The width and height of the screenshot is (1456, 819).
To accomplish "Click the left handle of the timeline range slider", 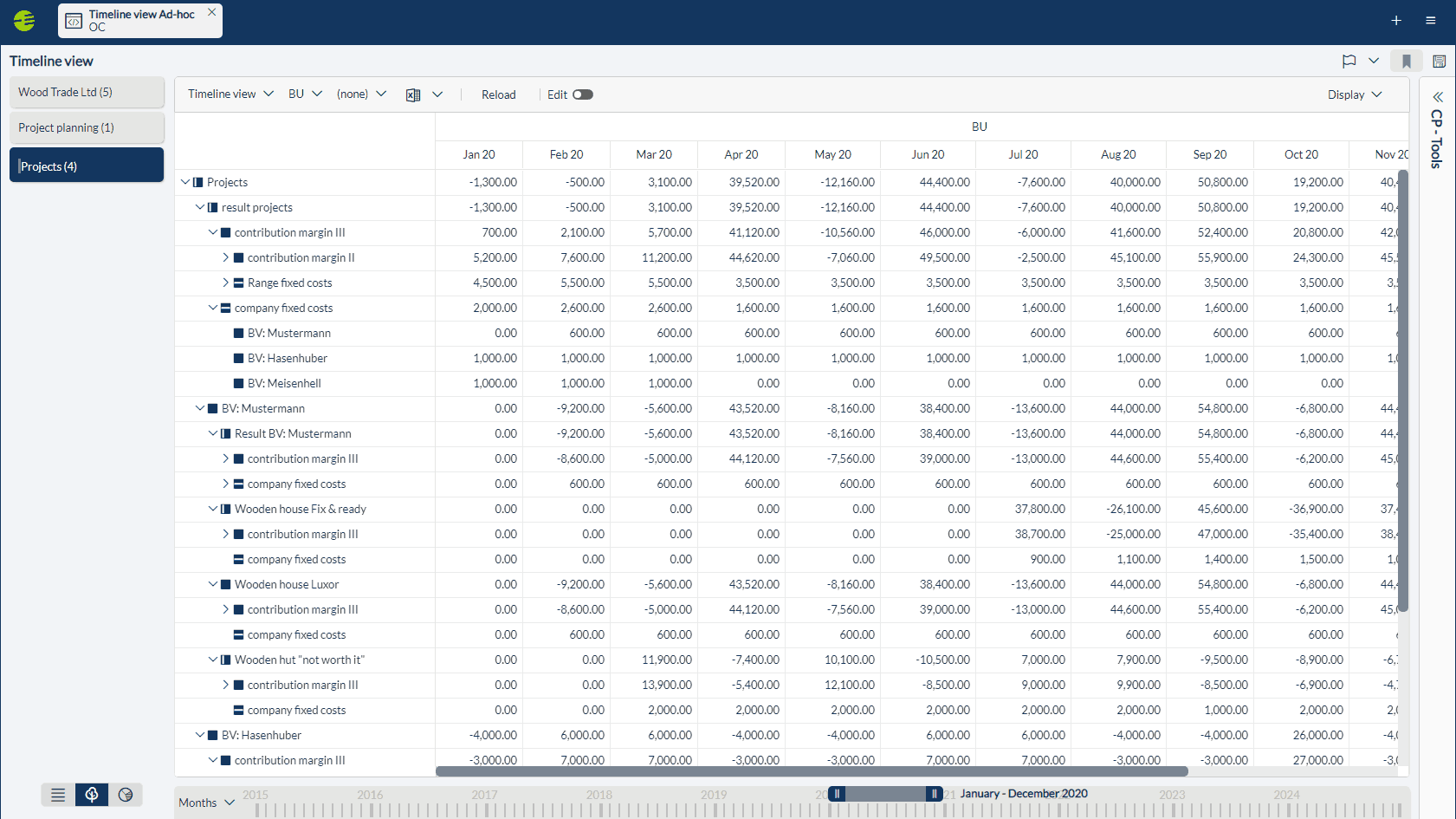I will click(x=837, y=793).
